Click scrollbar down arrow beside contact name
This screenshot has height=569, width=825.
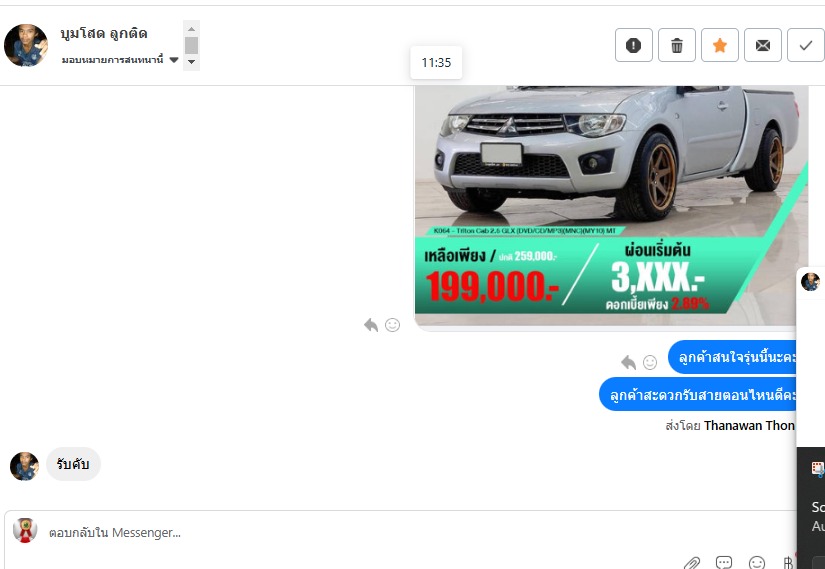pyautogui.click(x=192, y=62)
